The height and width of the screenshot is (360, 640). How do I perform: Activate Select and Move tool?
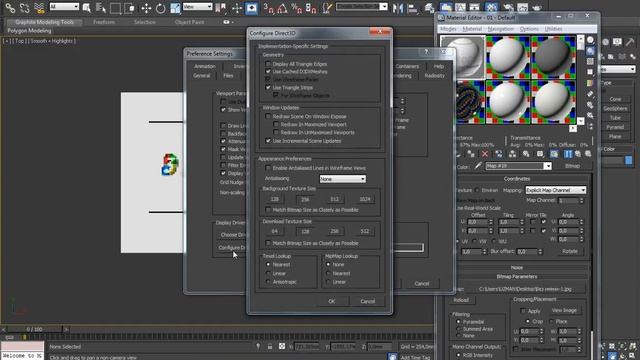146,8
